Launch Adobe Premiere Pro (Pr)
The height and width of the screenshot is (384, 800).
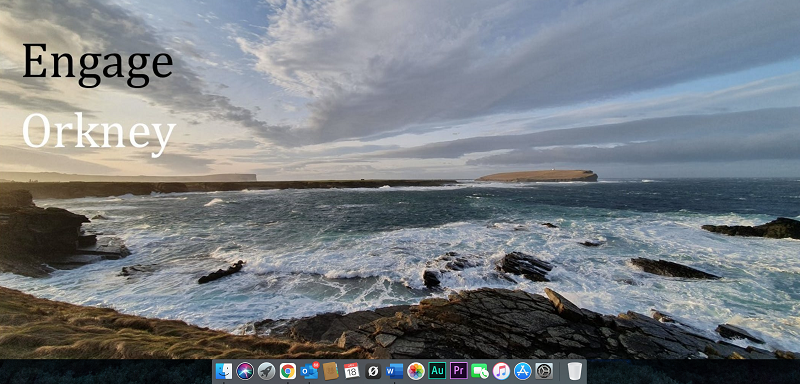click(459, 371)
